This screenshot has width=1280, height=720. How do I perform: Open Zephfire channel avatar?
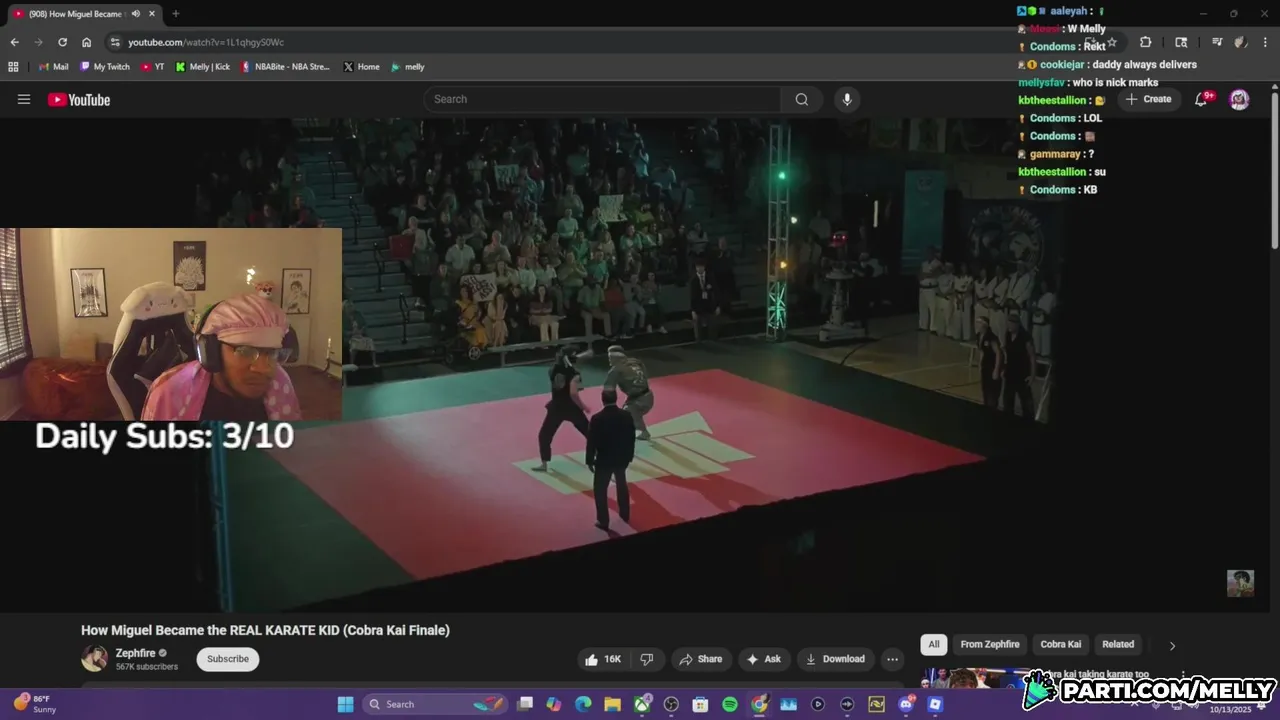tap(94, 658)
